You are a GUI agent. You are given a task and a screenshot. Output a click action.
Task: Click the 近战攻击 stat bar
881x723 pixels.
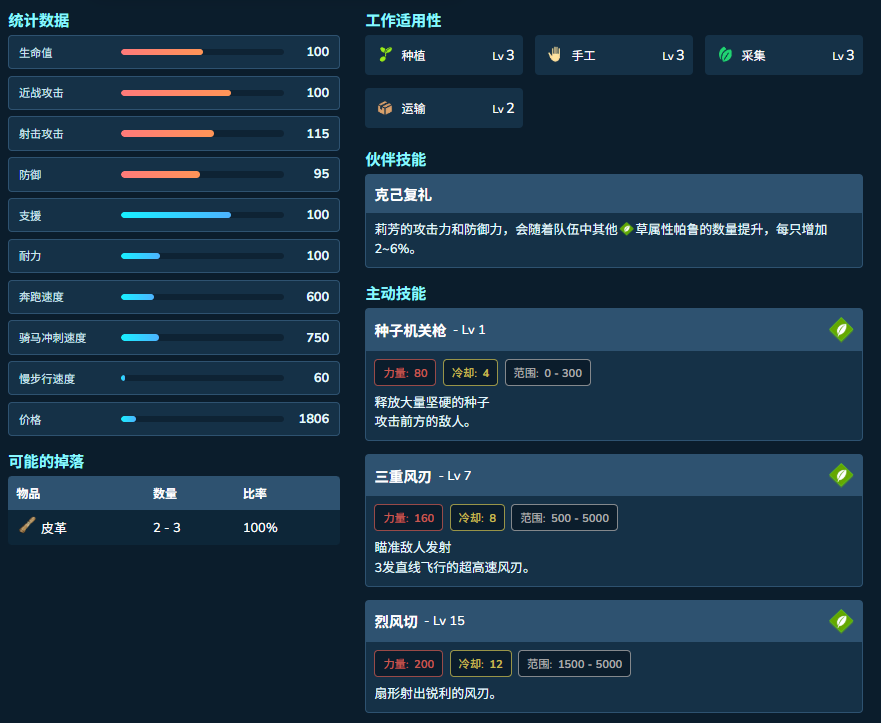pos(202,93)
